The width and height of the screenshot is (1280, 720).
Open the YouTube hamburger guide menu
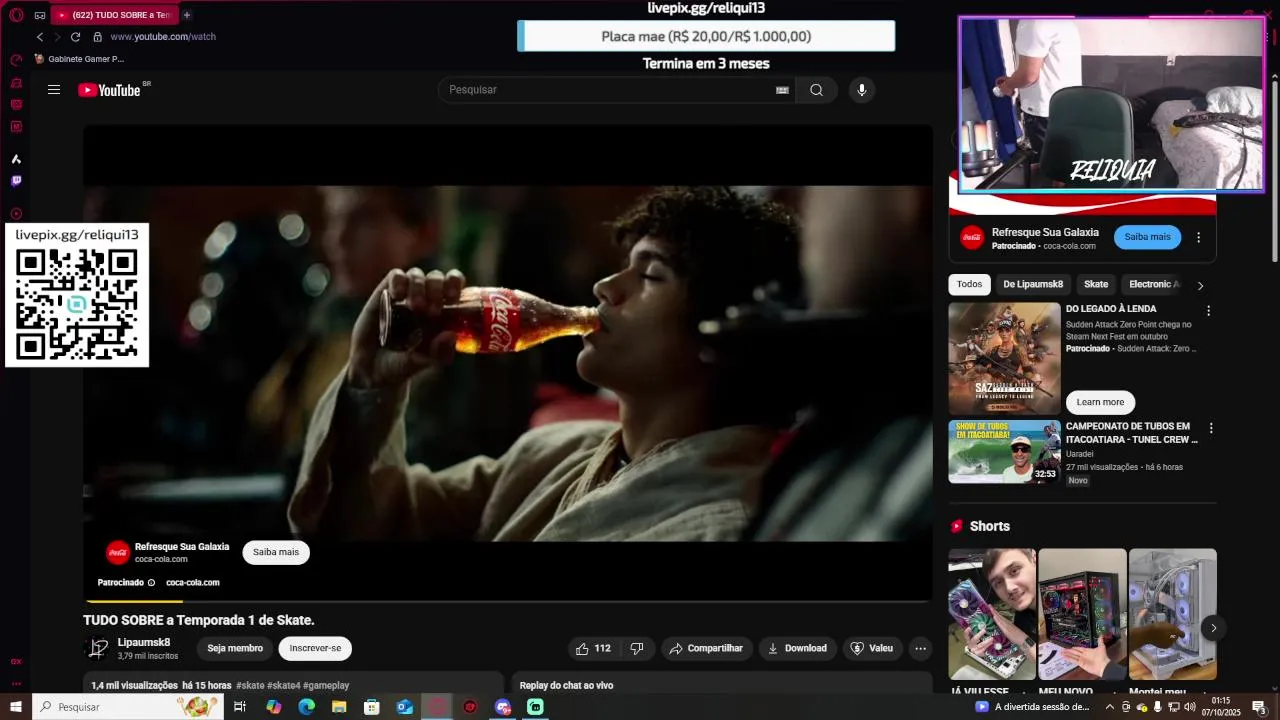54,90
